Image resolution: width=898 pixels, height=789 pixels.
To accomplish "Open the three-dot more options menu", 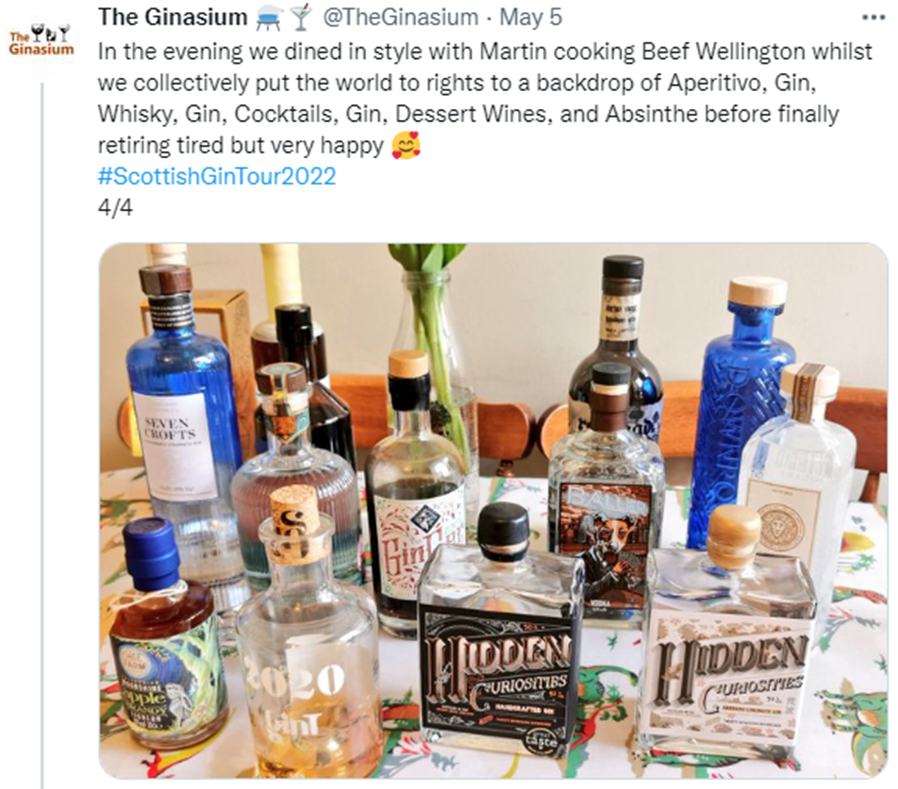I will click(873, 18).
